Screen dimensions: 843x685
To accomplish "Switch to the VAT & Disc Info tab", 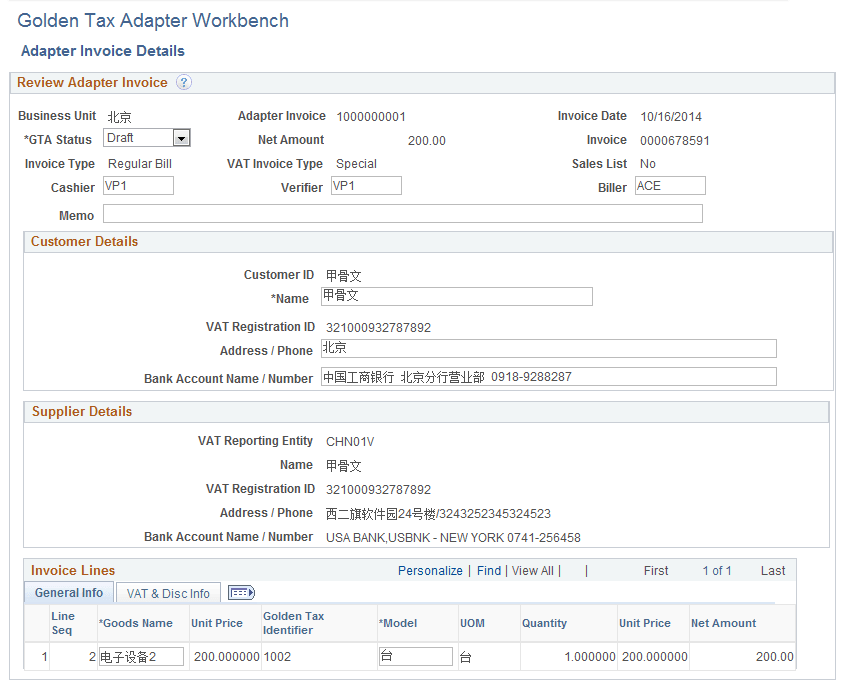I will pos(167,592).
